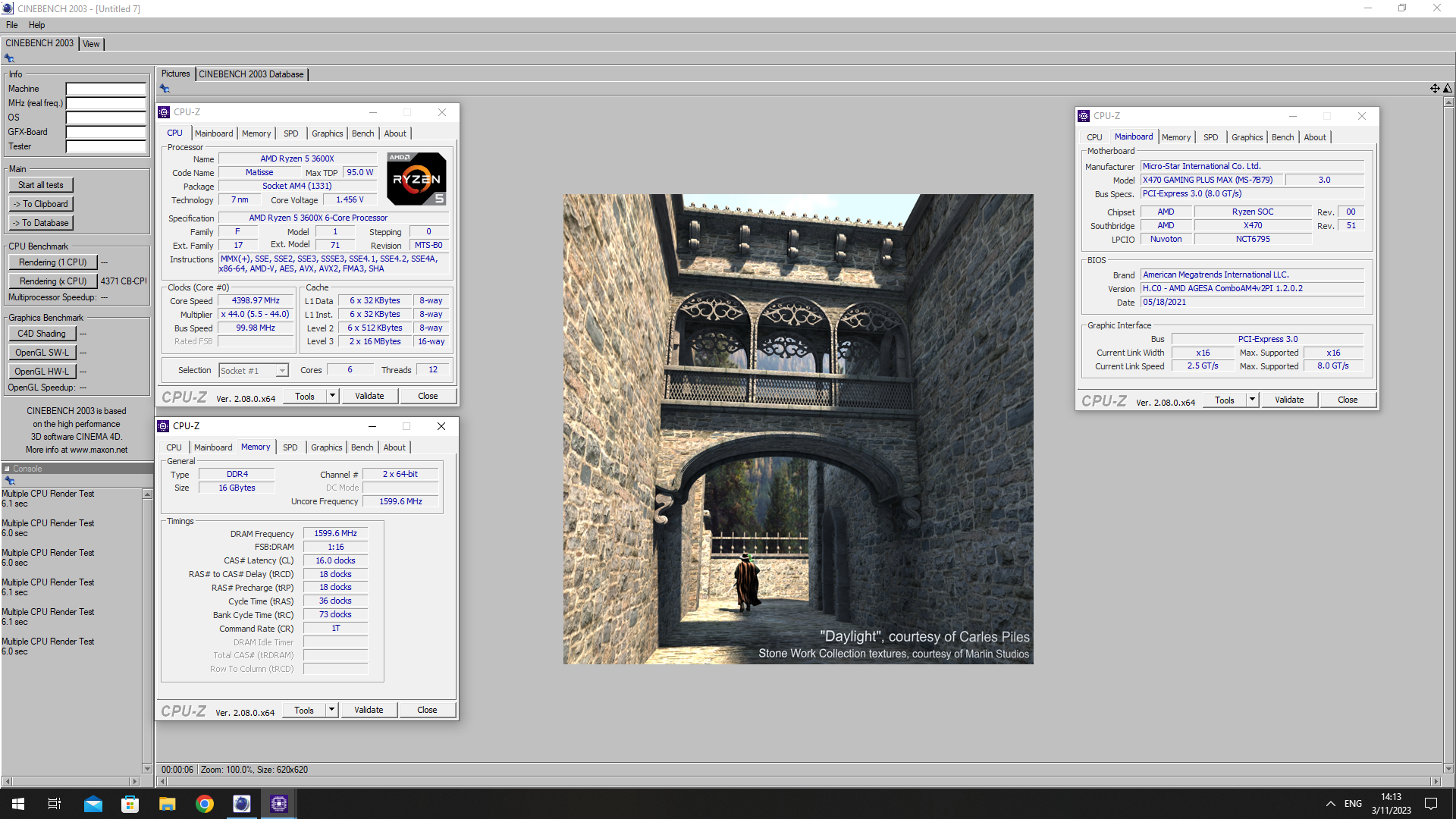The height and width of the screenshot is (819, 1456).
Task: Open Task View on the taskbar
Action: (55, 804)
